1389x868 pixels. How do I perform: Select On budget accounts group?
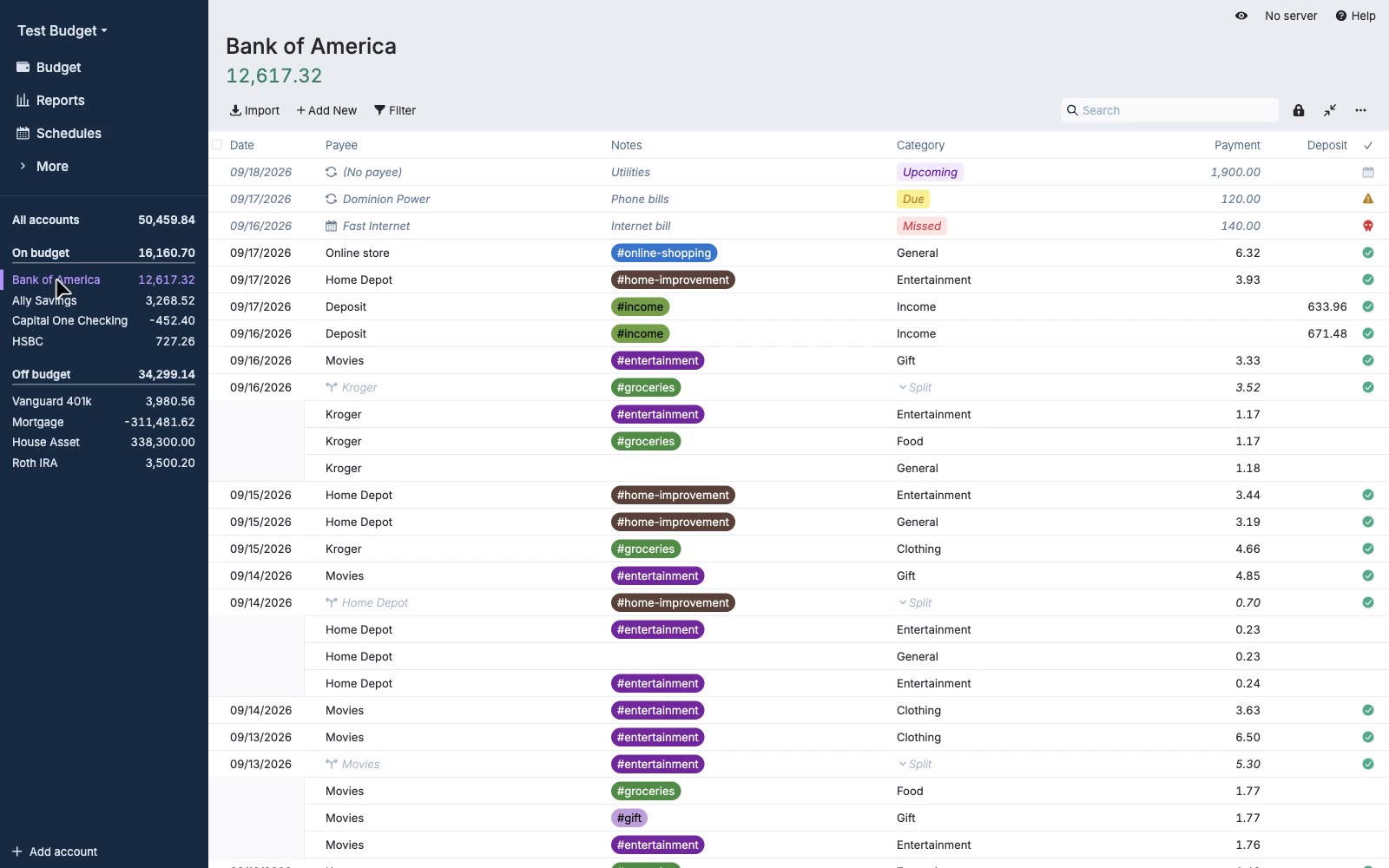103,253
